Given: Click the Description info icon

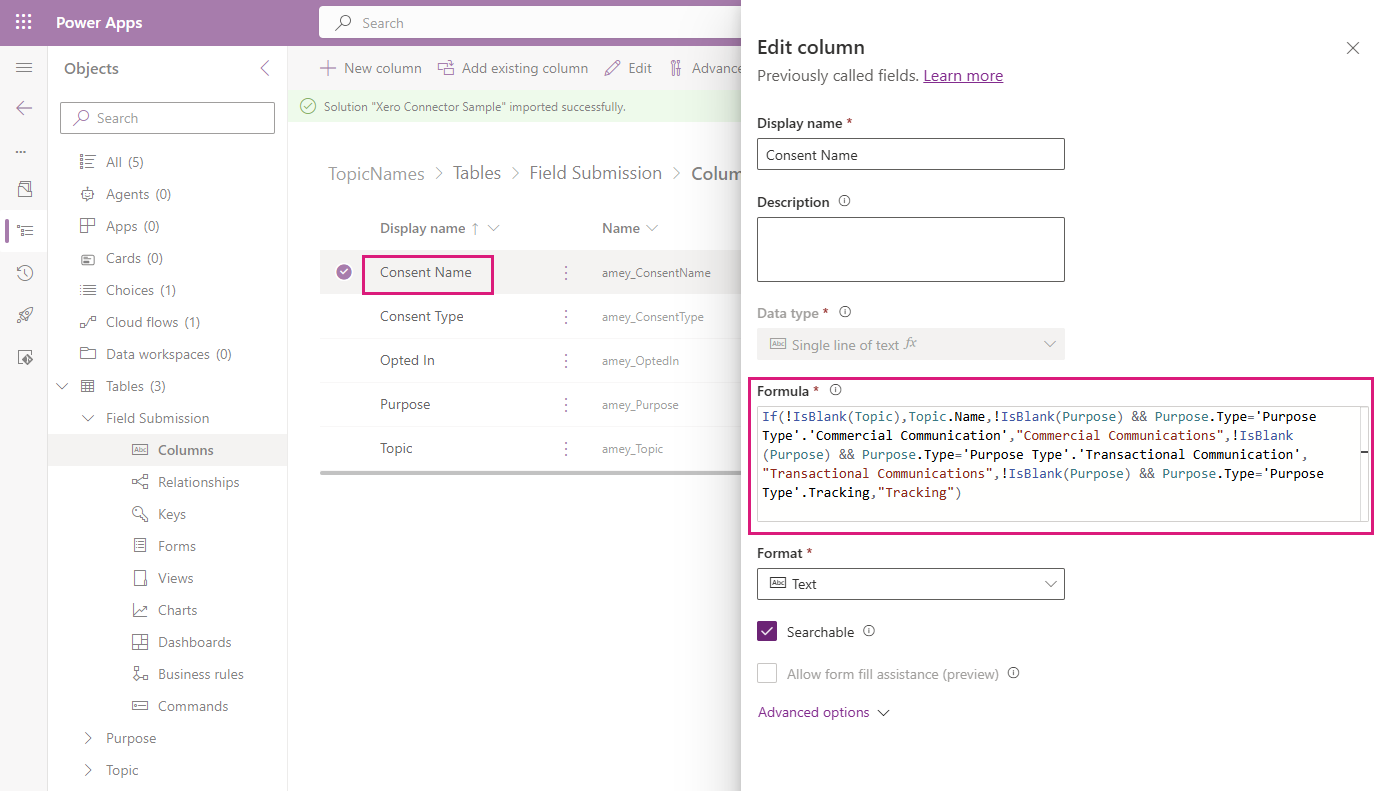Looking at the screenshot, I should pyautogui.click(x=844, y=201).
